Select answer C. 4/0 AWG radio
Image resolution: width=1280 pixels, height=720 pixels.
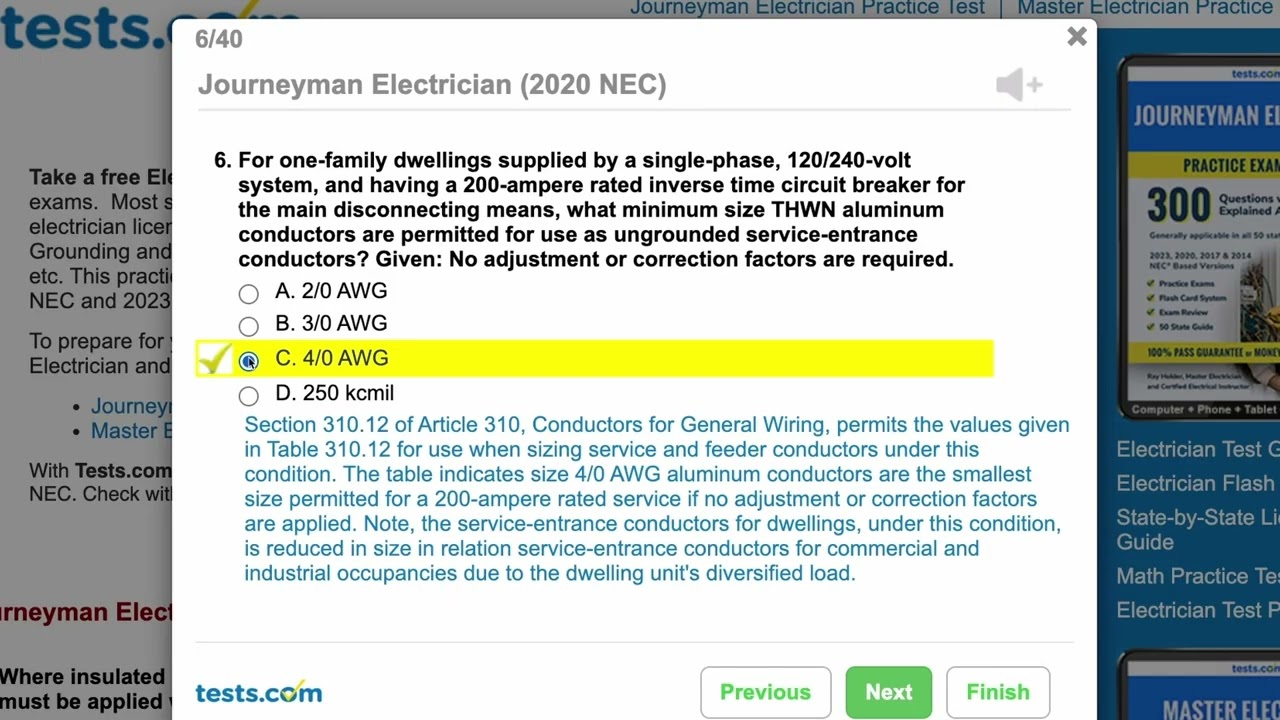(x=249, y=361)
